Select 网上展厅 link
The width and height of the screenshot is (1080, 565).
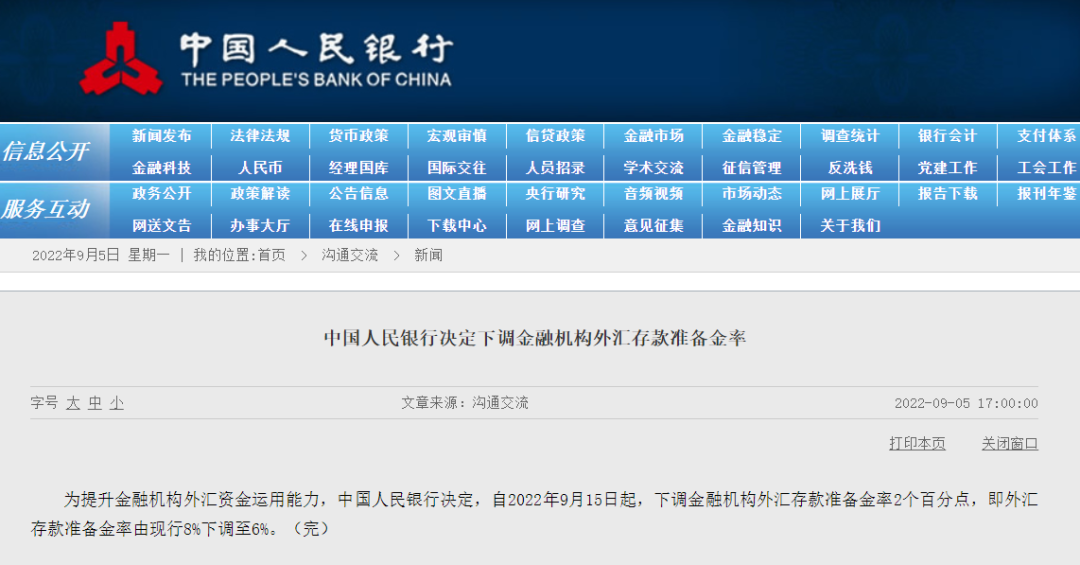click(850, 194)
